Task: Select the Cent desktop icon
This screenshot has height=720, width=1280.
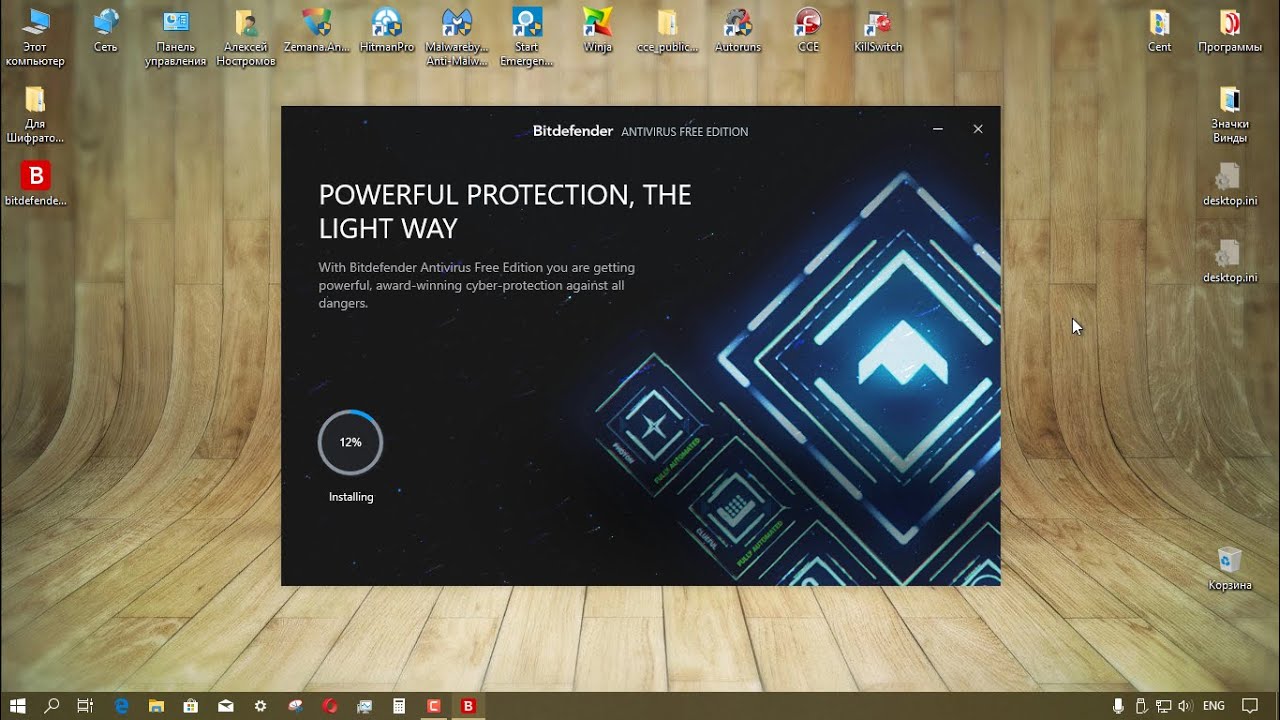Action: click(1159, 30)
